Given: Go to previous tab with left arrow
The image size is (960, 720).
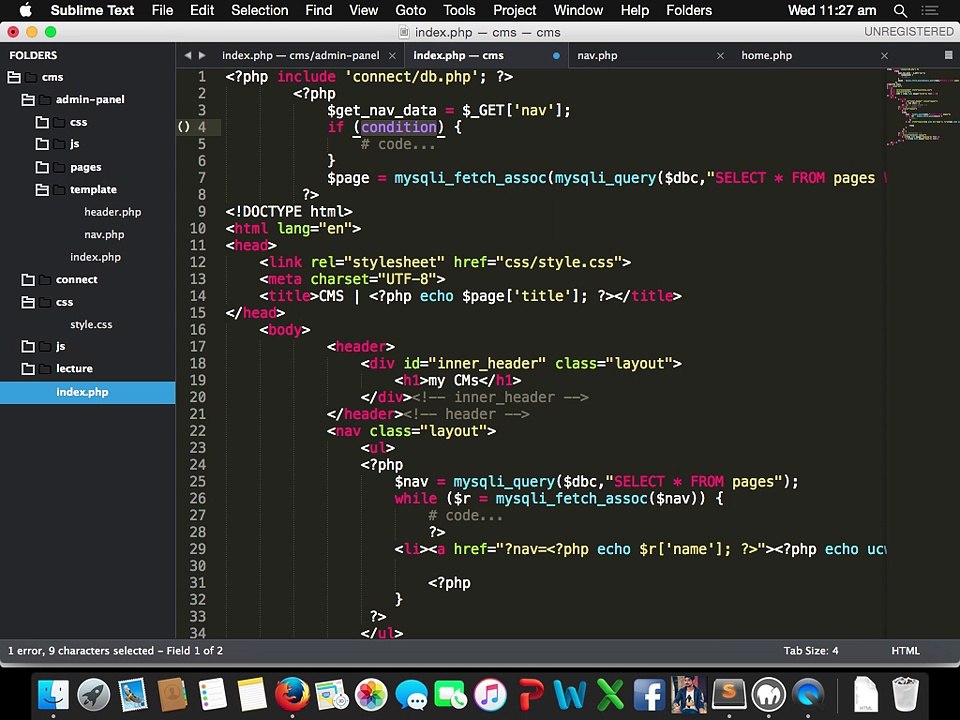Looking at the screenshot, I should pyautogui.click(x=188, y=55).
